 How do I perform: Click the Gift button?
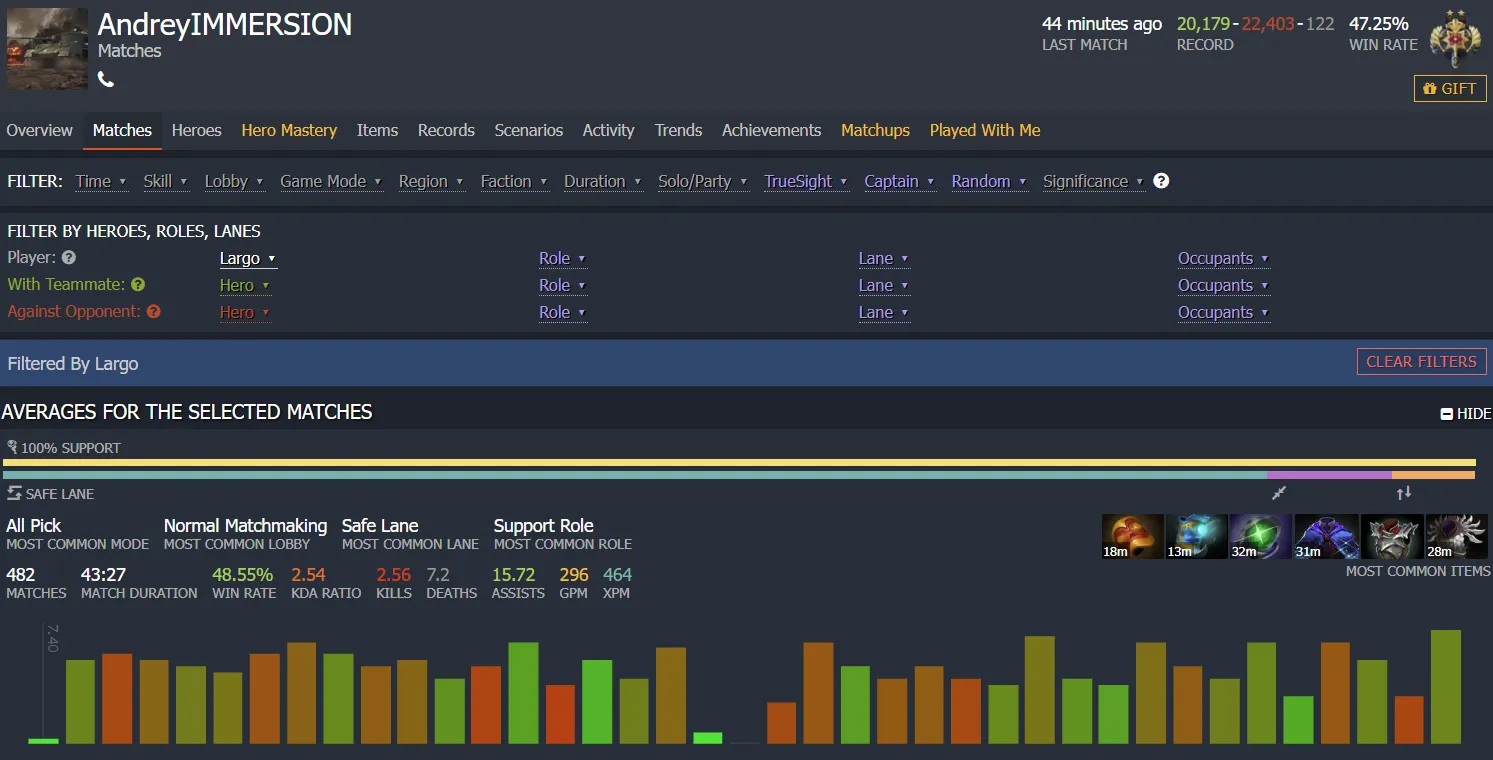pyautogui.click(x=1449, y=89)
